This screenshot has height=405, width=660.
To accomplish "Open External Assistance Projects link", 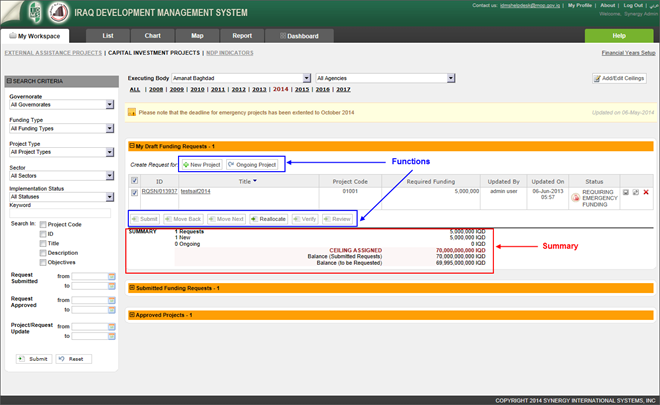I will pyautogui.click(x=53, y=53).
